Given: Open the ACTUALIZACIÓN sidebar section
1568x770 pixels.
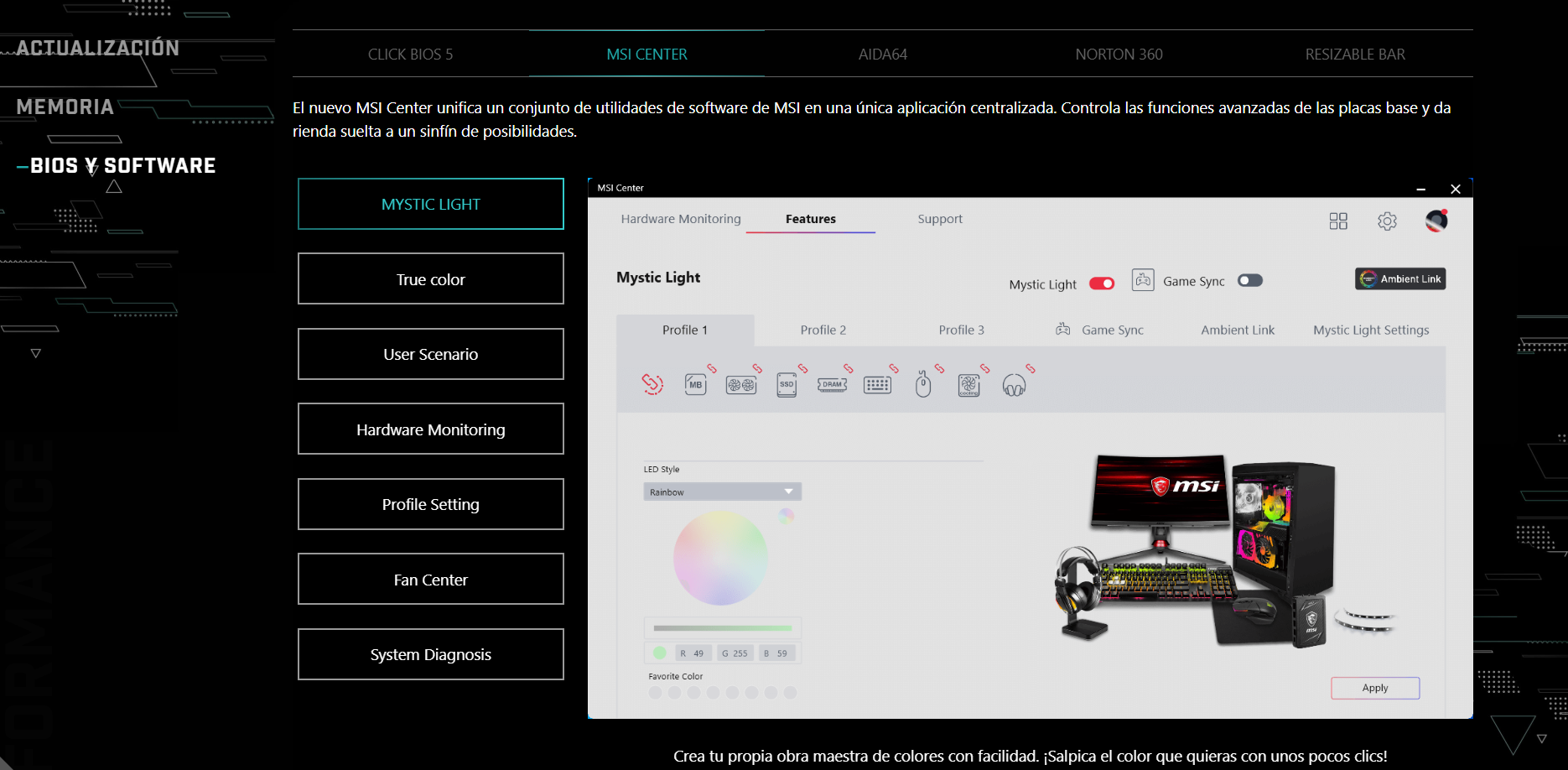Looking at the screenshot, I should point(98,48).
